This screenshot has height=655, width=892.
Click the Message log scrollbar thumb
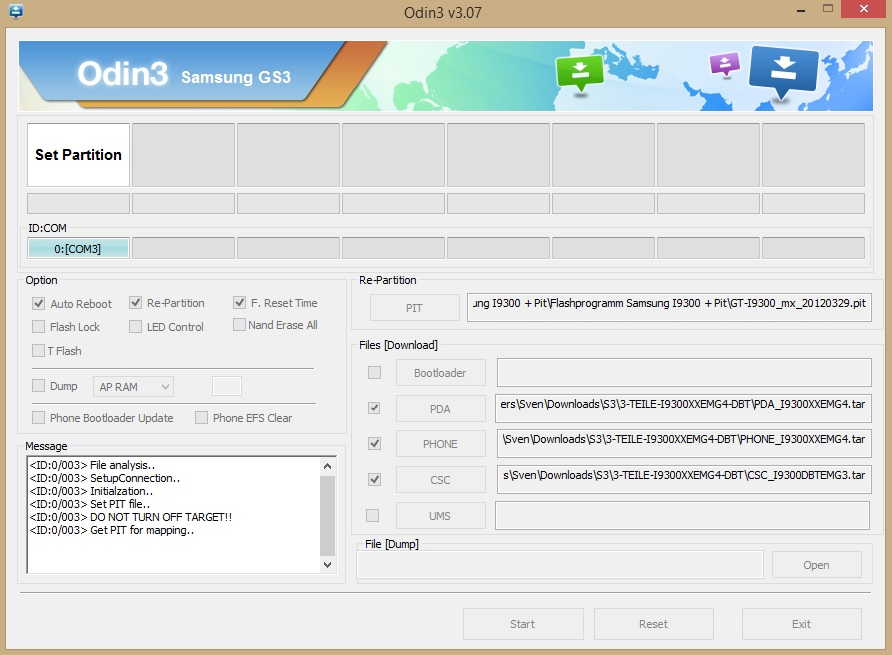coord(328,516)
